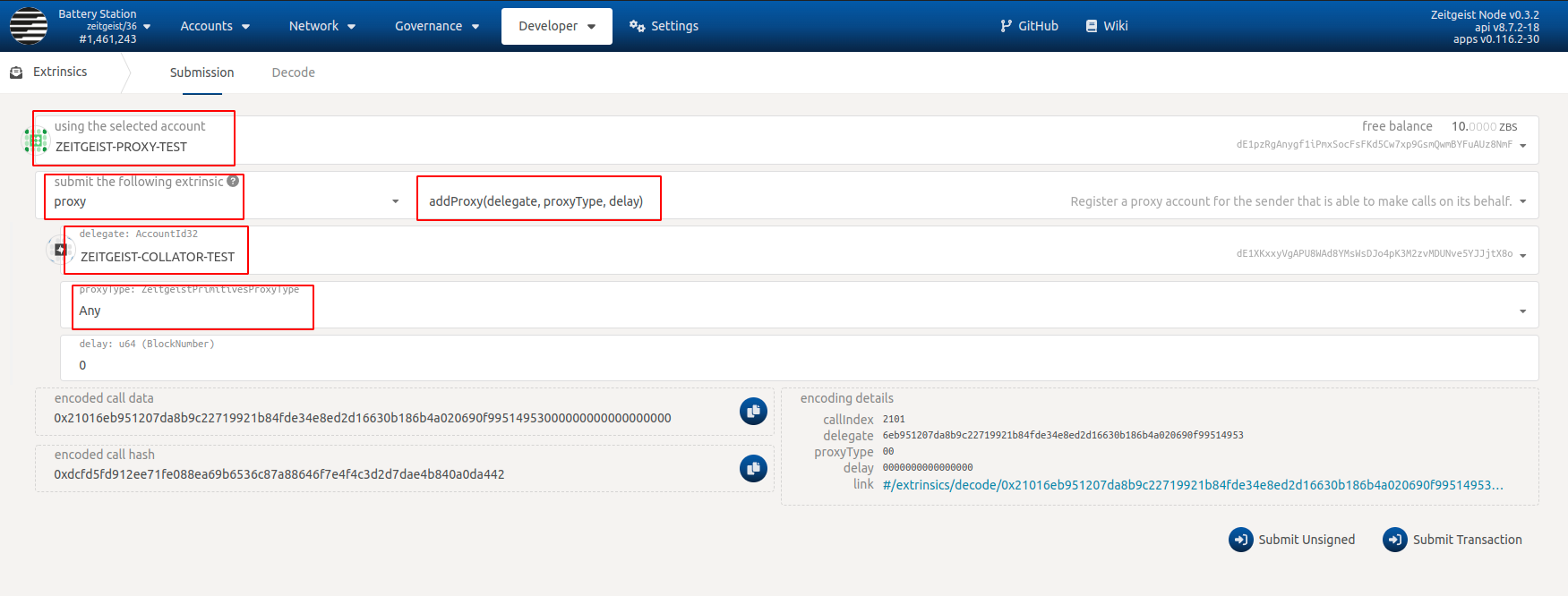Open the proxy pallet dropdown
The width and height of the screenshot is (1568, 596).
pyautogui.click(x=395, y=201)
